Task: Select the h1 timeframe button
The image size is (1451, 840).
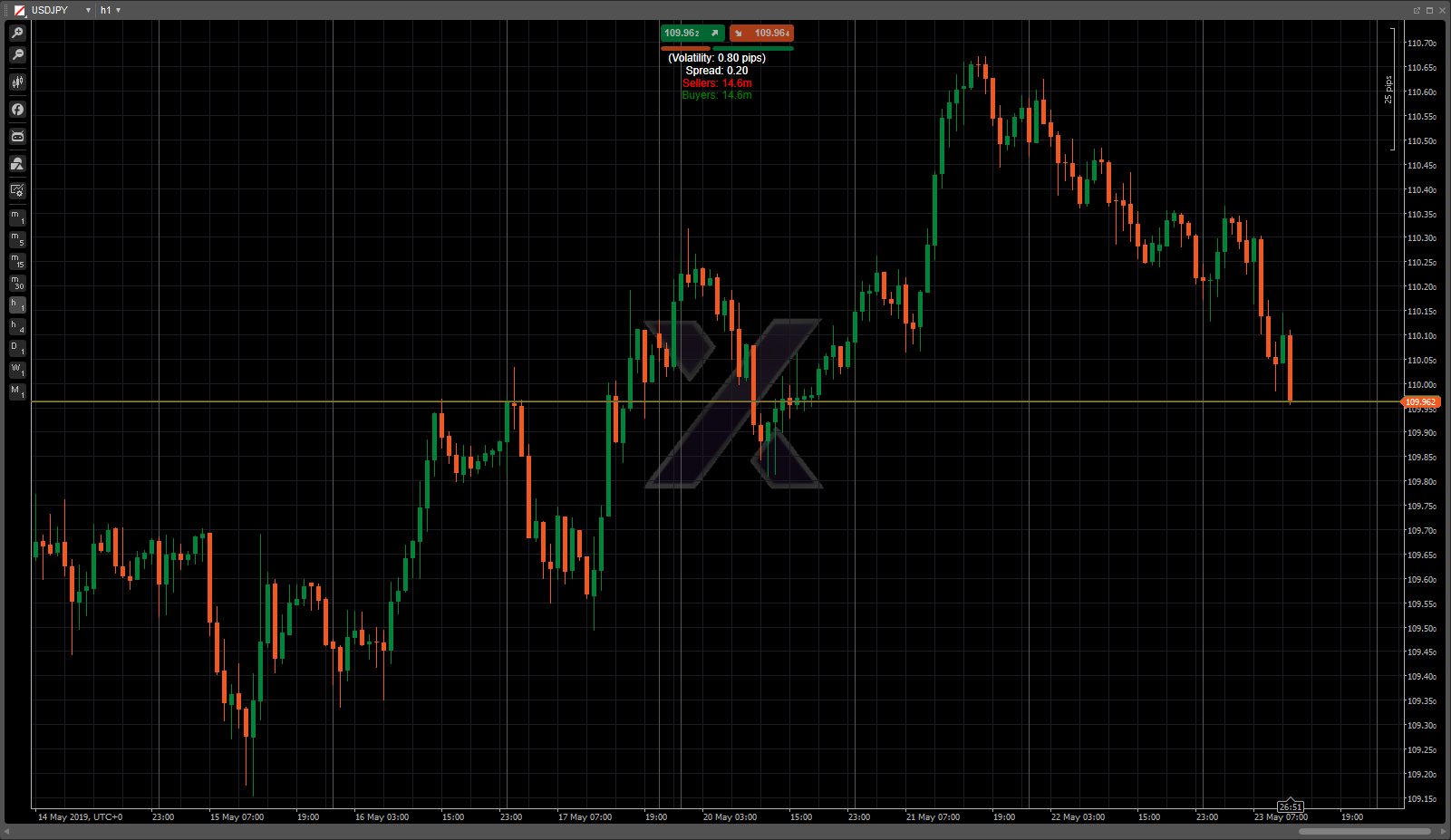Action: tap(17, 304)
